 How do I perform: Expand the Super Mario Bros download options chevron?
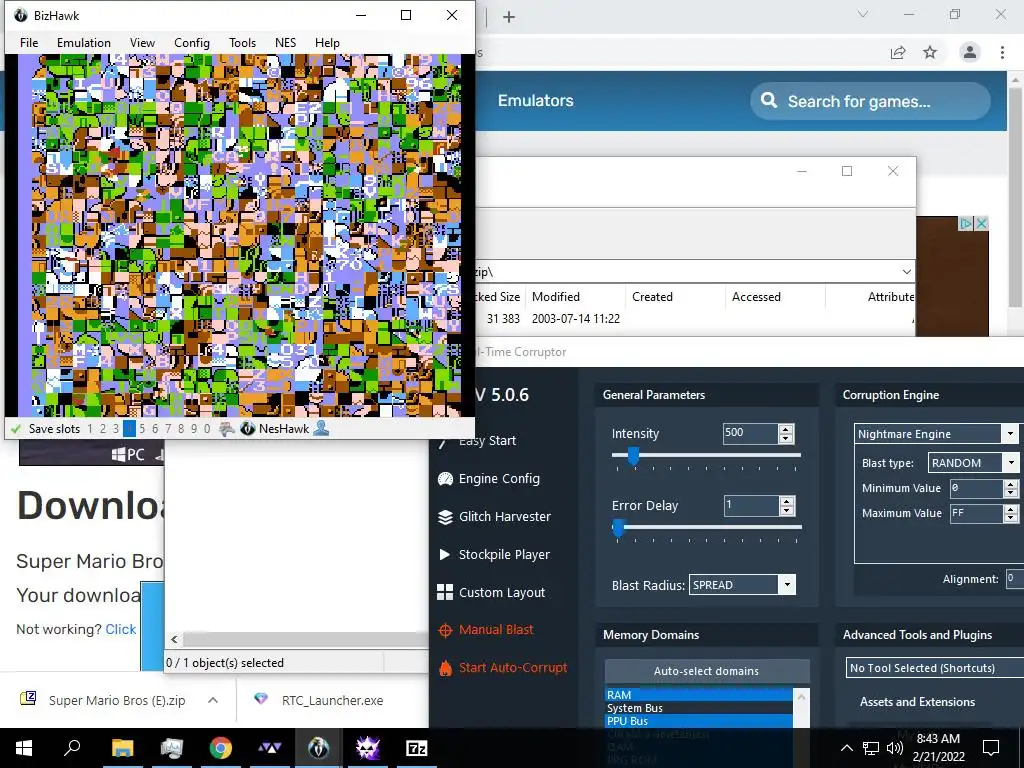[x=213, y=700]
